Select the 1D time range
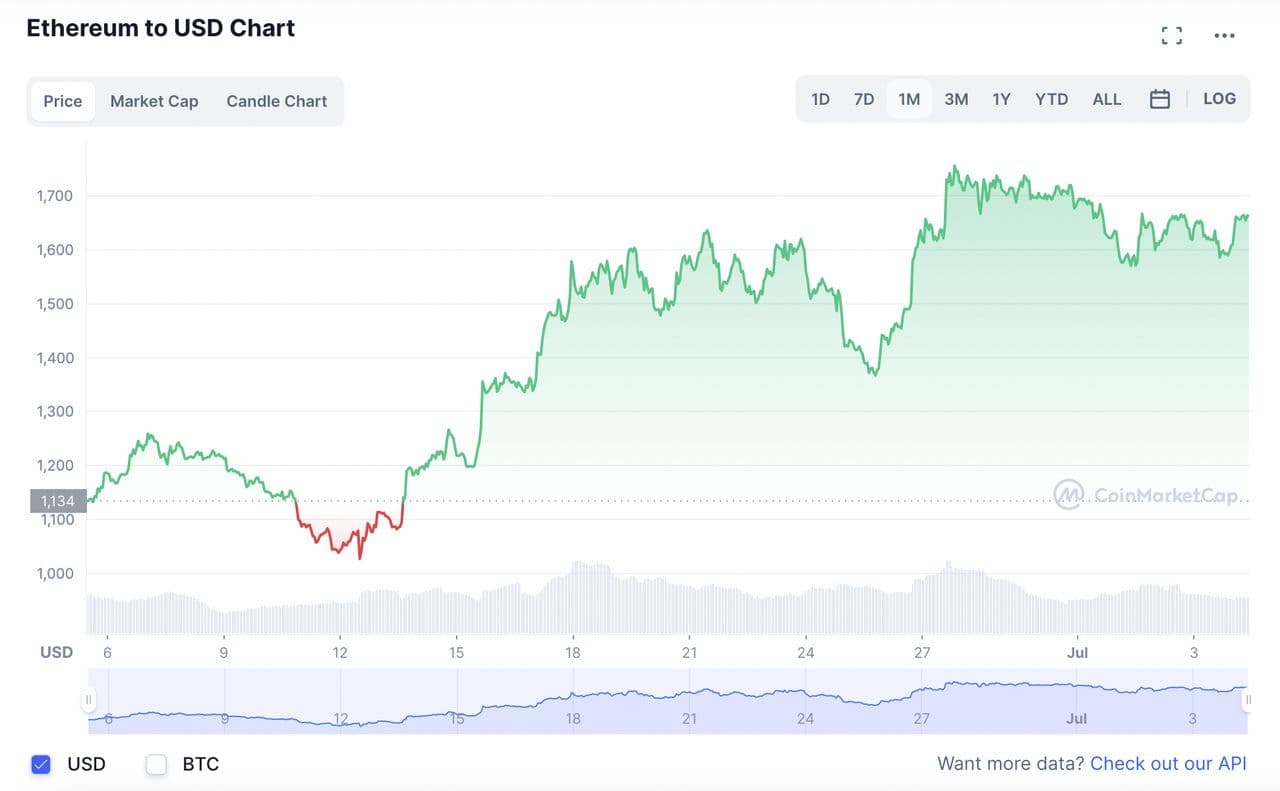Image resolution: width=1280 pixels, height=791 pixels. 820,99
